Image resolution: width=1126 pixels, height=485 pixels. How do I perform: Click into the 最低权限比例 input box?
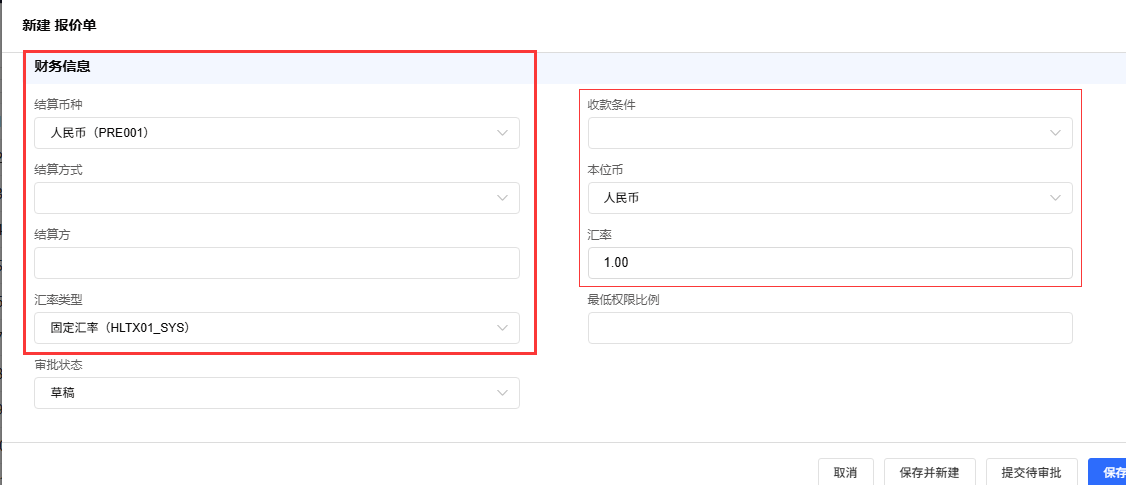click(x=830, y=328)
